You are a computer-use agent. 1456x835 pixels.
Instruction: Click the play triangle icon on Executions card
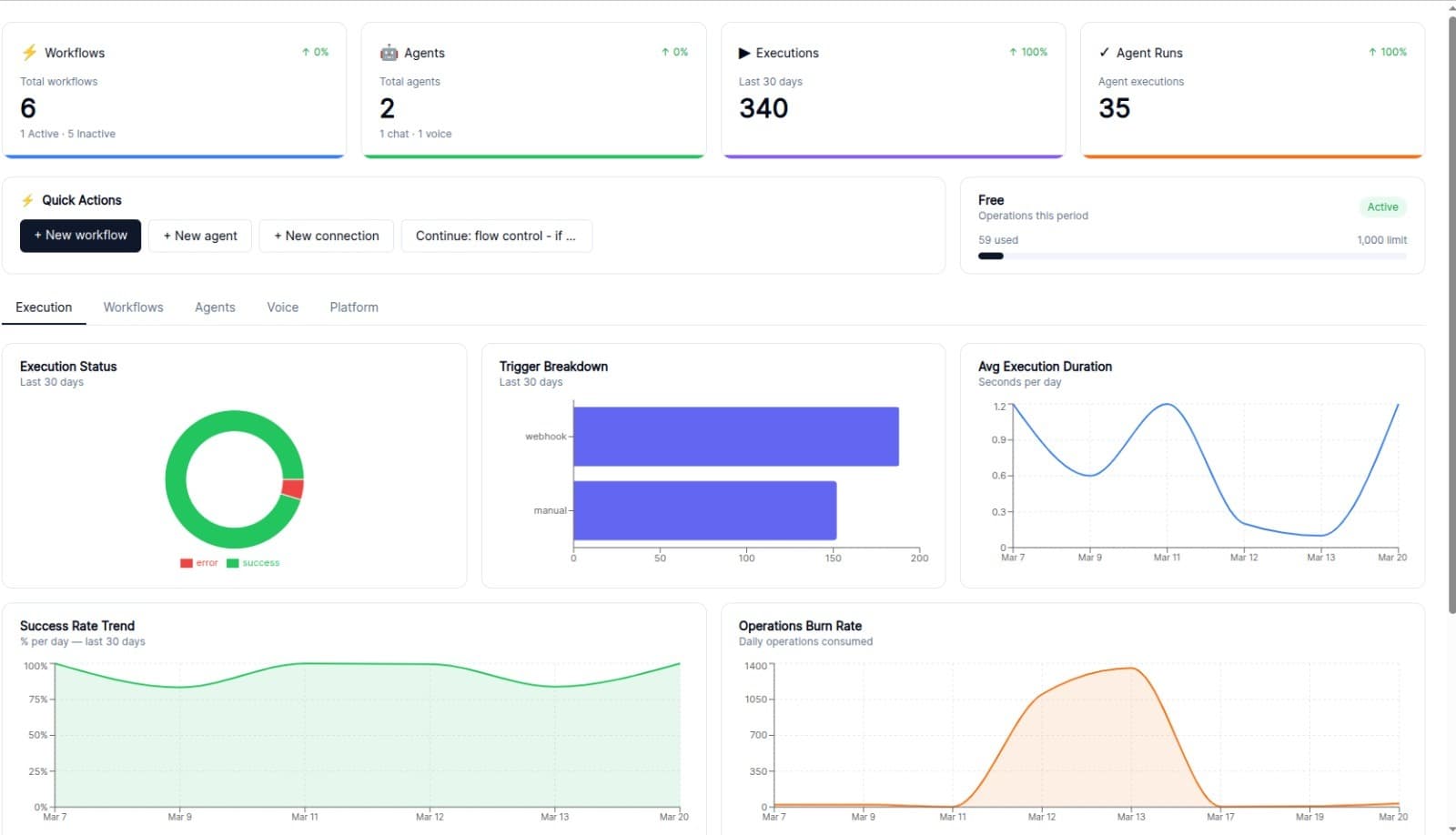pyautogui.click(x=744, y=52)
